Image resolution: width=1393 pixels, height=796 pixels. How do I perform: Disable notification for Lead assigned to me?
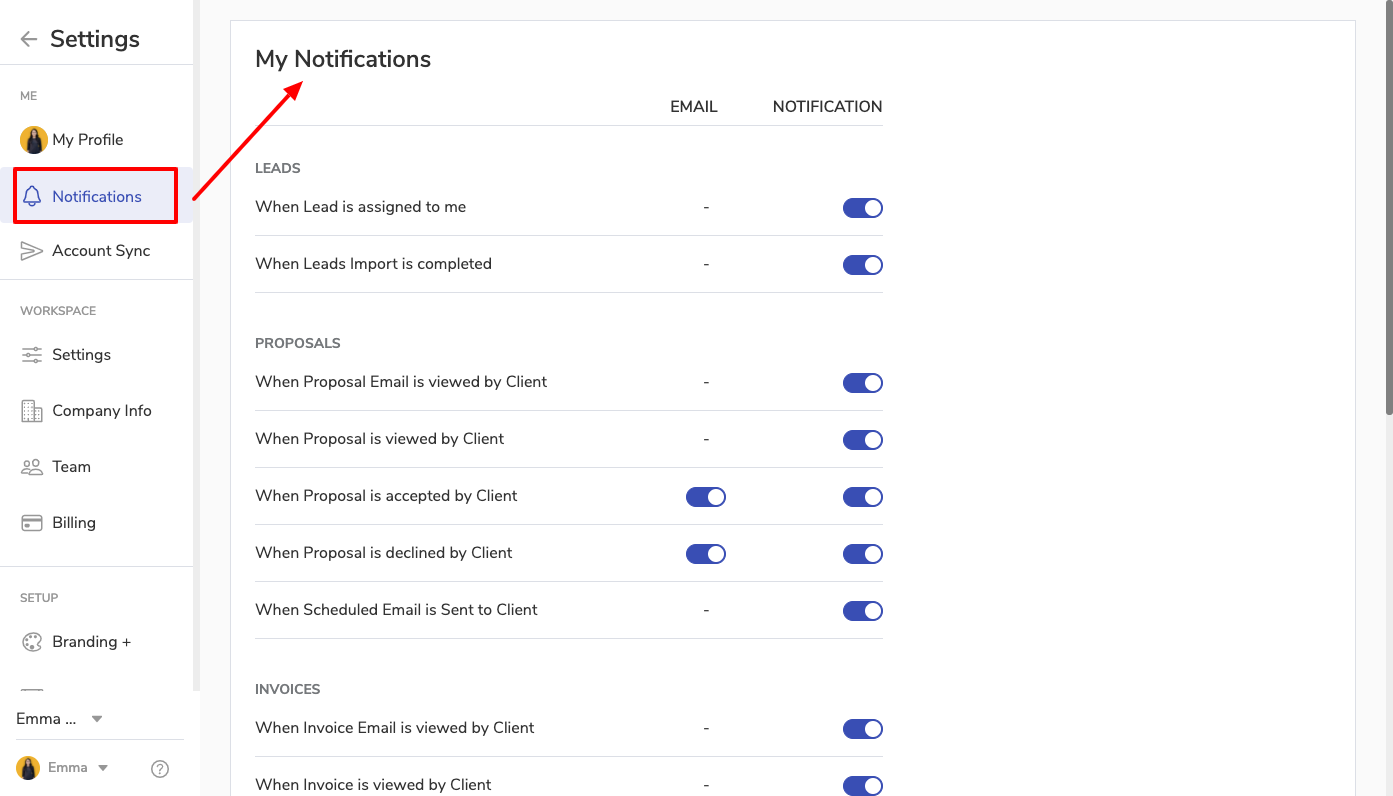tap(862, 208)
